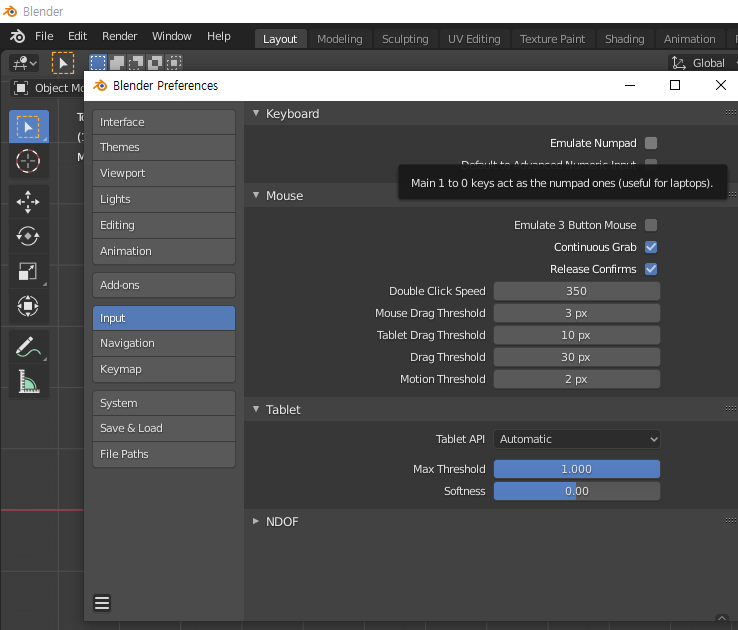Enable Emulate Numpad checkbox
Image resolution: width=738 pixels, height=630 pixels.
[651, 143]
